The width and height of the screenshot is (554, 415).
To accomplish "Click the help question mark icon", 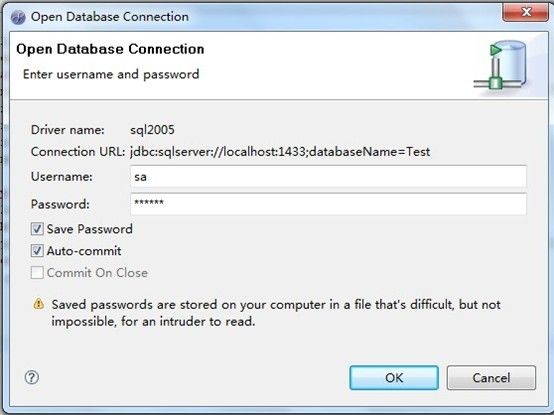I will 32,377.
